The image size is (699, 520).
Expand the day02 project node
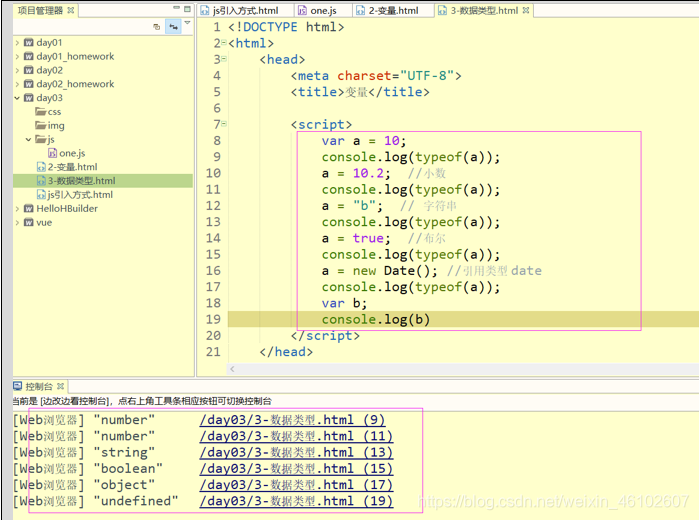(17, 70)
